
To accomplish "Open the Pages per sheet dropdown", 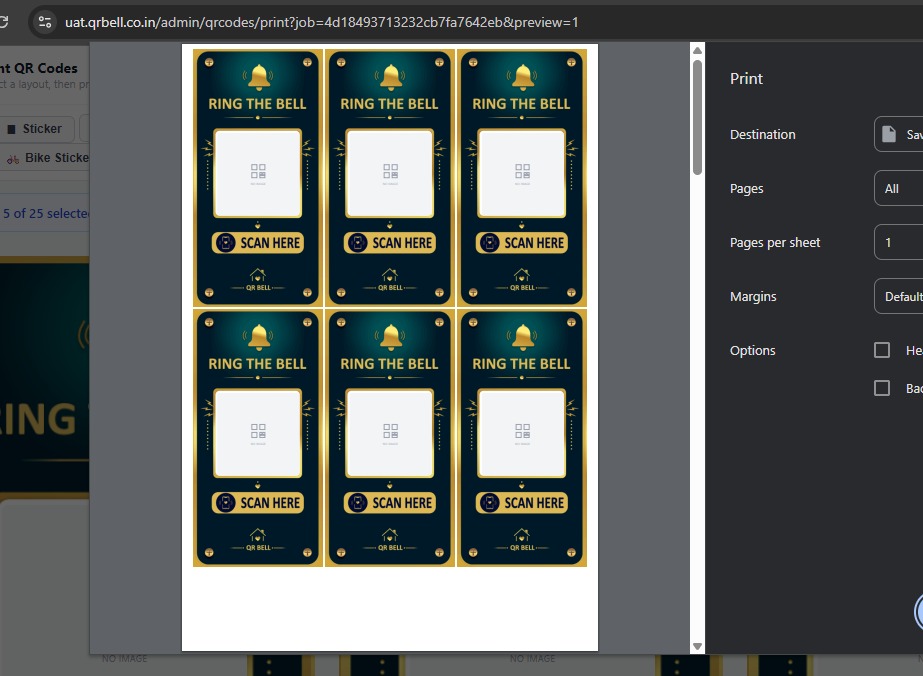I will [x=898, y=243].
